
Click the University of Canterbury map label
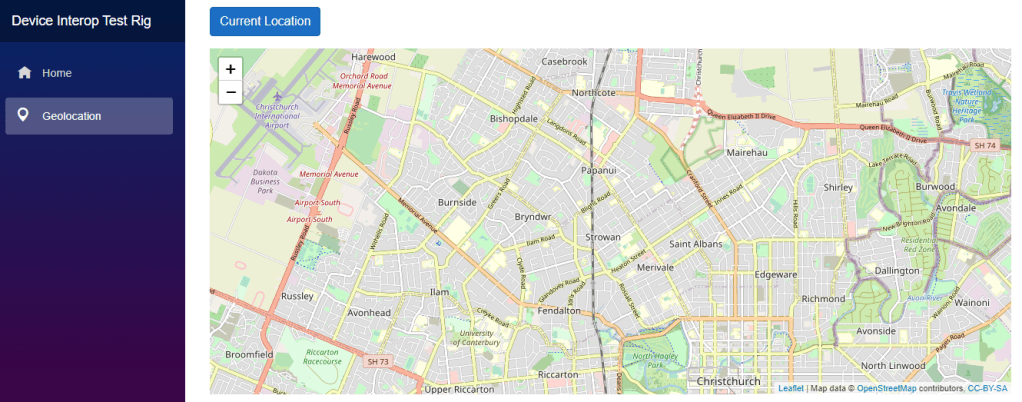coord(475,338)
